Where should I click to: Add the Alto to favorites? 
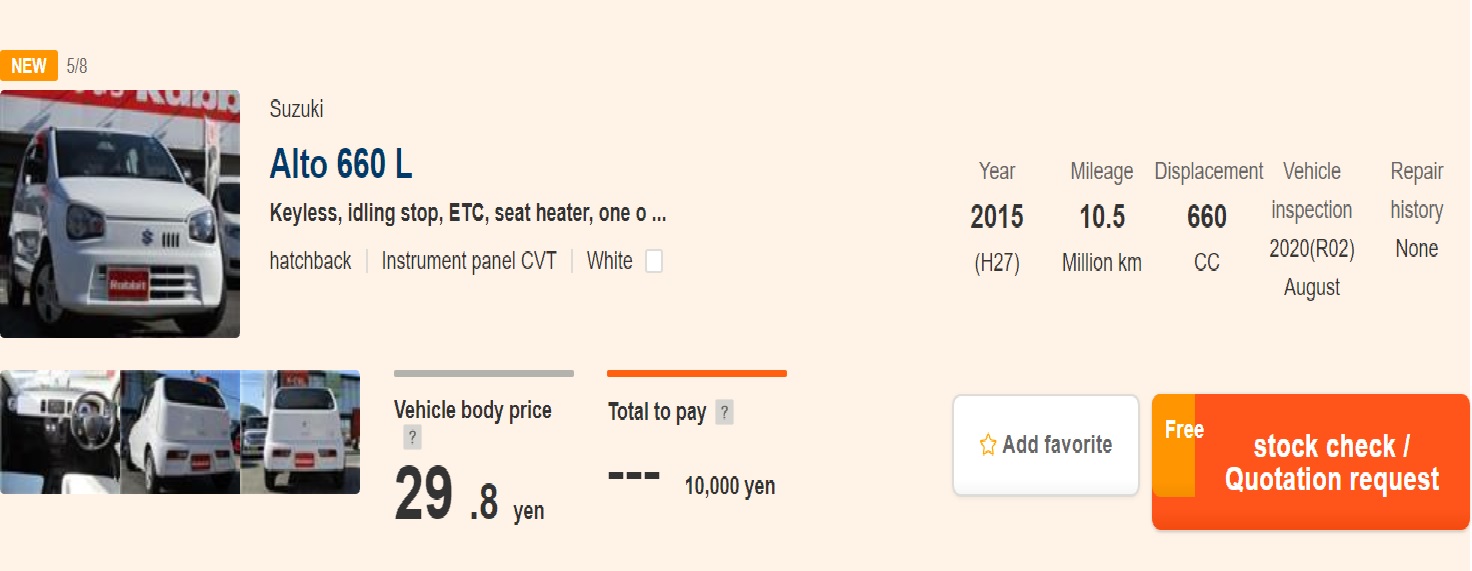coord(1045,445)
